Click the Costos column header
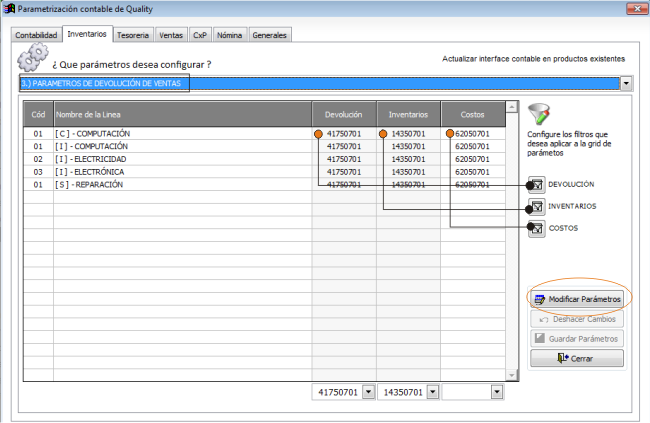The width and height of the screenshot is (650, 423). (473, 114)
